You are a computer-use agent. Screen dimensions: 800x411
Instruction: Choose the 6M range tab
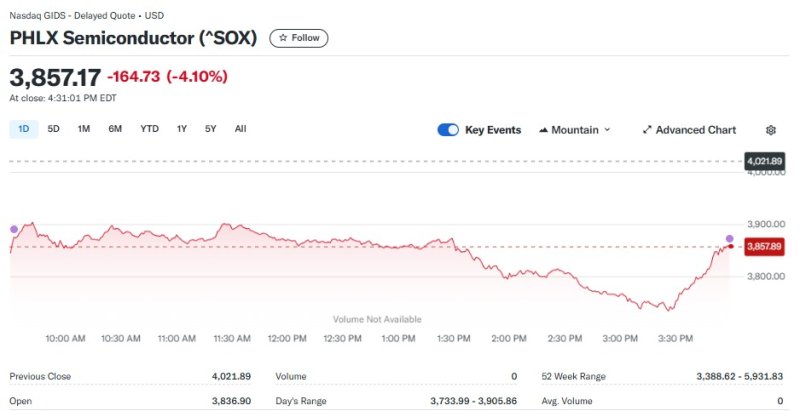(x=115, y=129)
